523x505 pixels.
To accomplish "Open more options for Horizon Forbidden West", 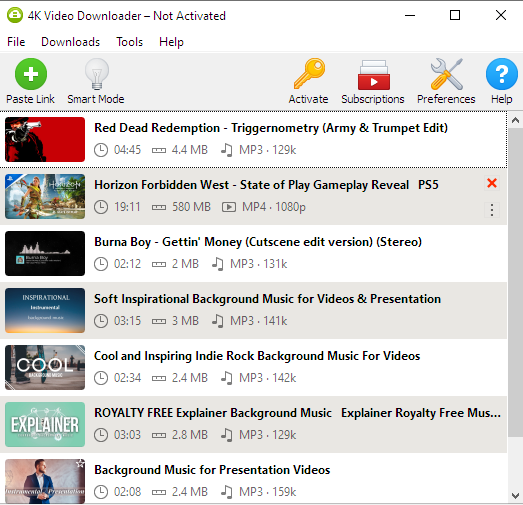I will 492,210.
